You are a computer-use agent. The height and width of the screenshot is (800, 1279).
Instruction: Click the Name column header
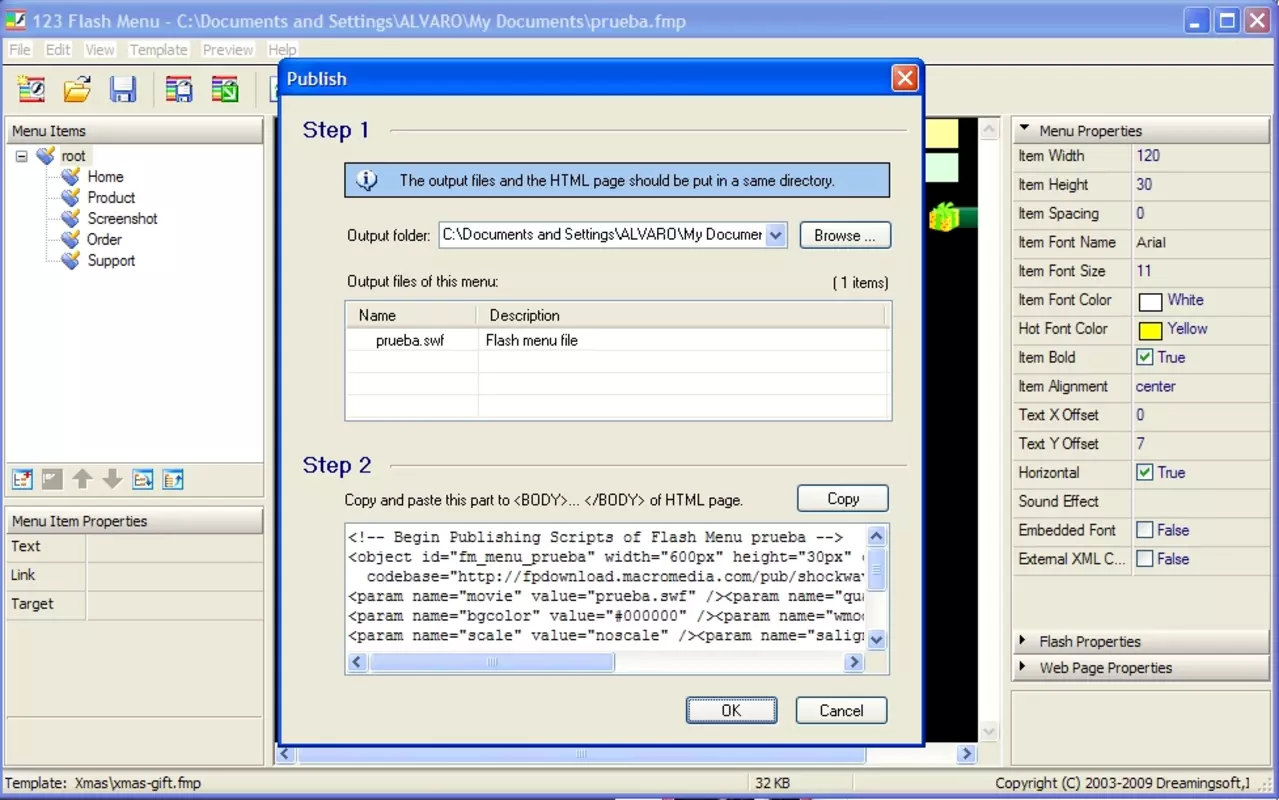pos(411,315)
